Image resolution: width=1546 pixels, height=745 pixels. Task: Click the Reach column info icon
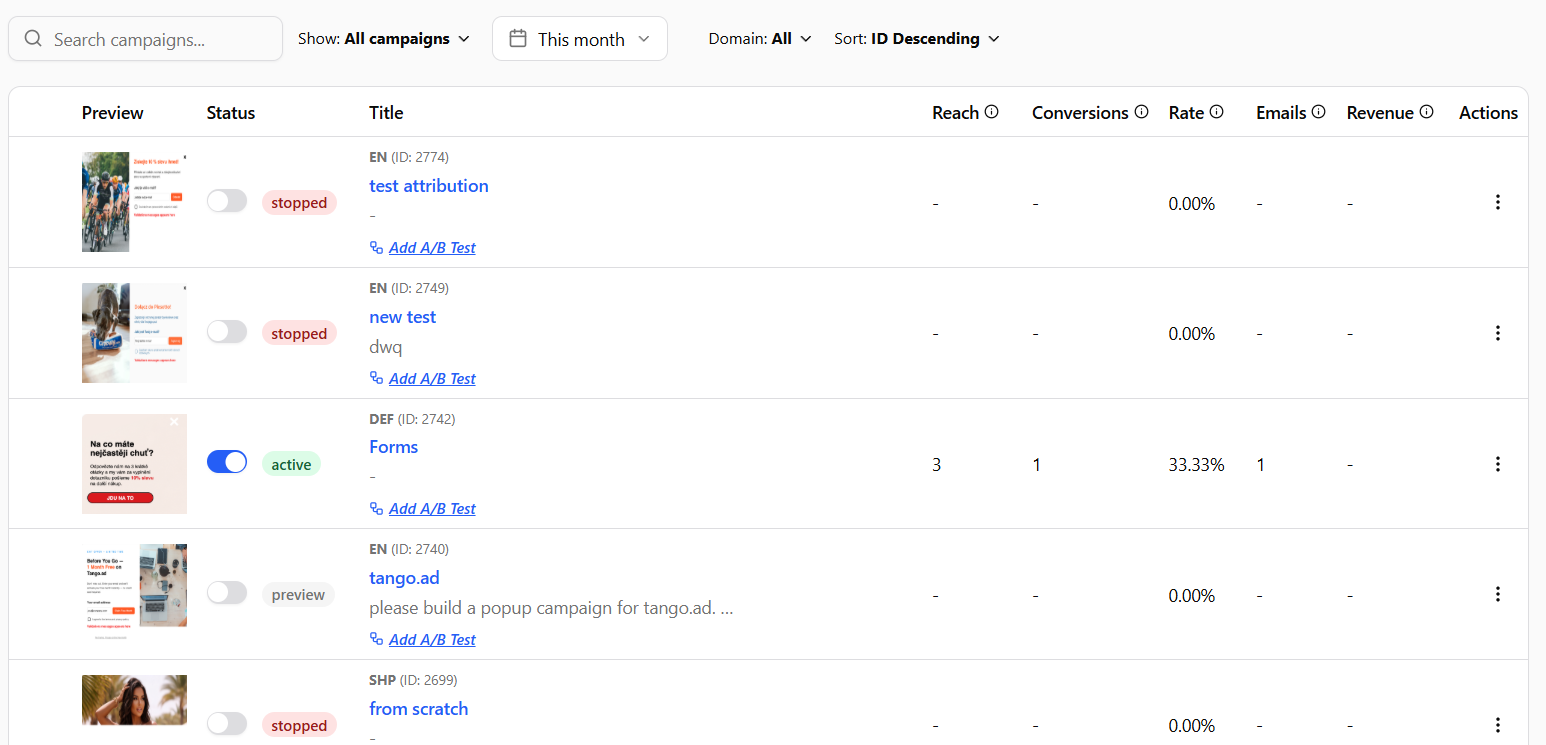tap(992, 112)
